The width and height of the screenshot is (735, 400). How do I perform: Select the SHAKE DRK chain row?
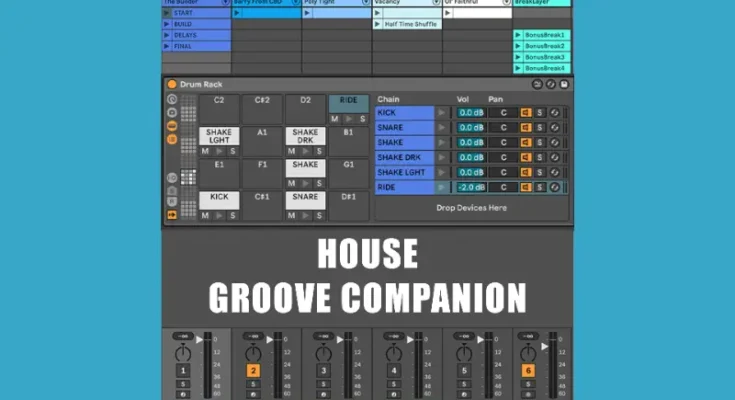[404, 158]
